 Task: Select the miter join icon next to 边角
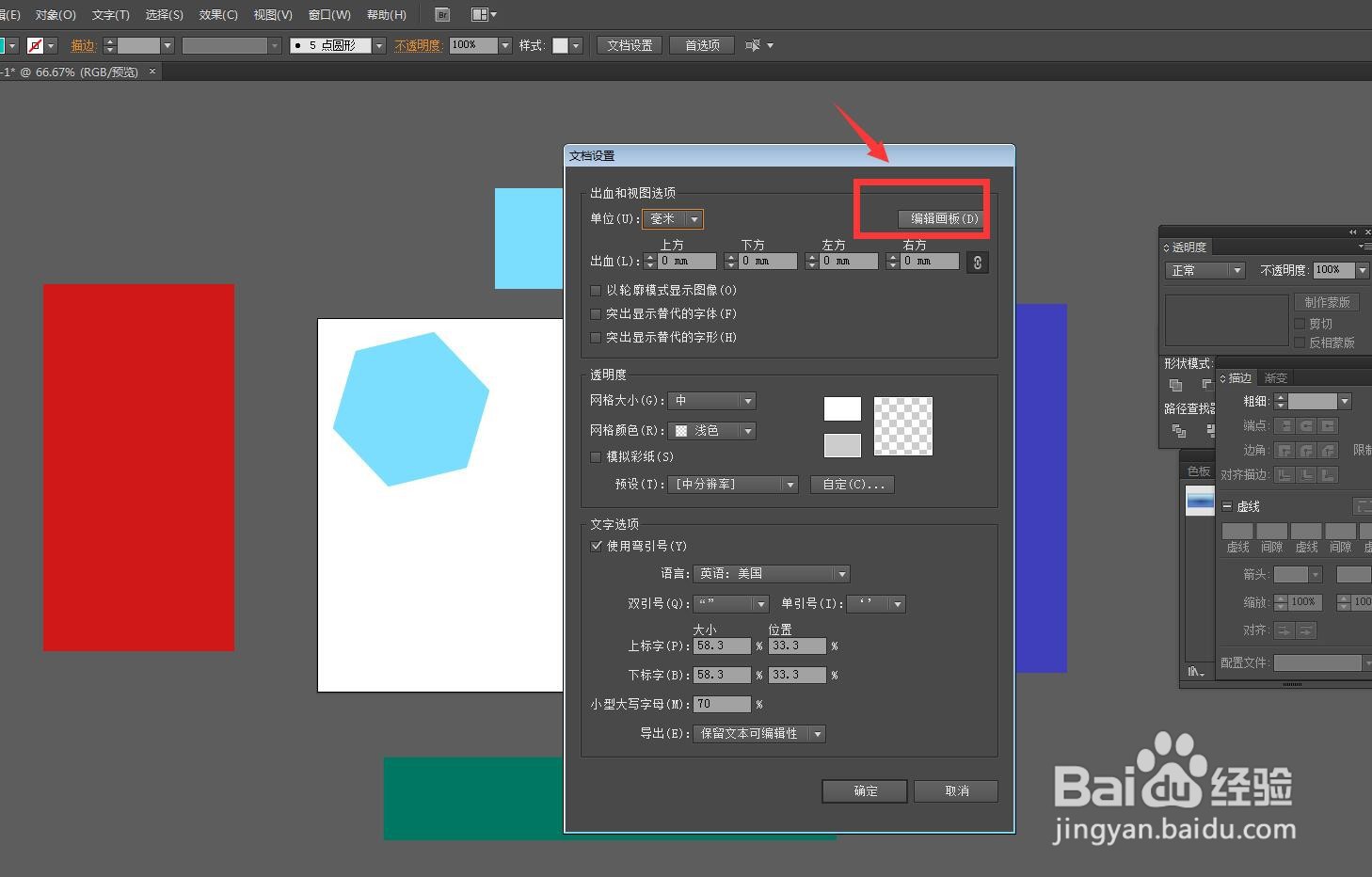coord(1284,451)
